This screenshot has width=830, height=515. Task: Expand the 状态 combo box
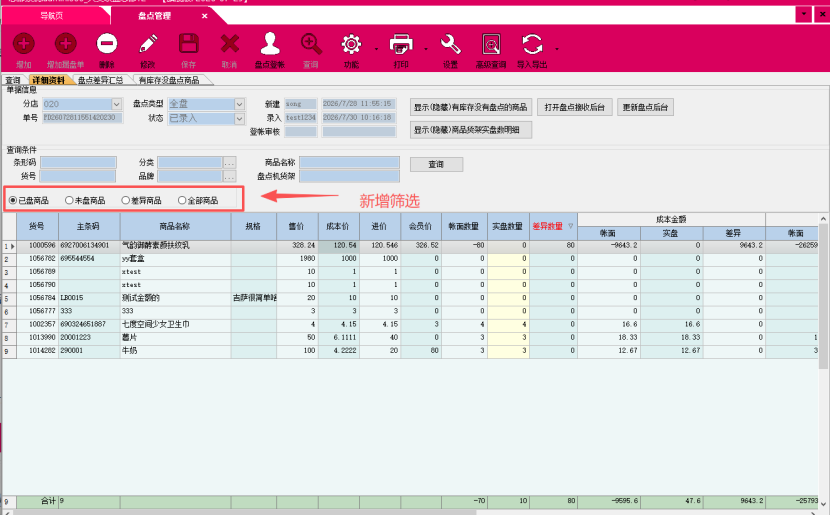239,119
